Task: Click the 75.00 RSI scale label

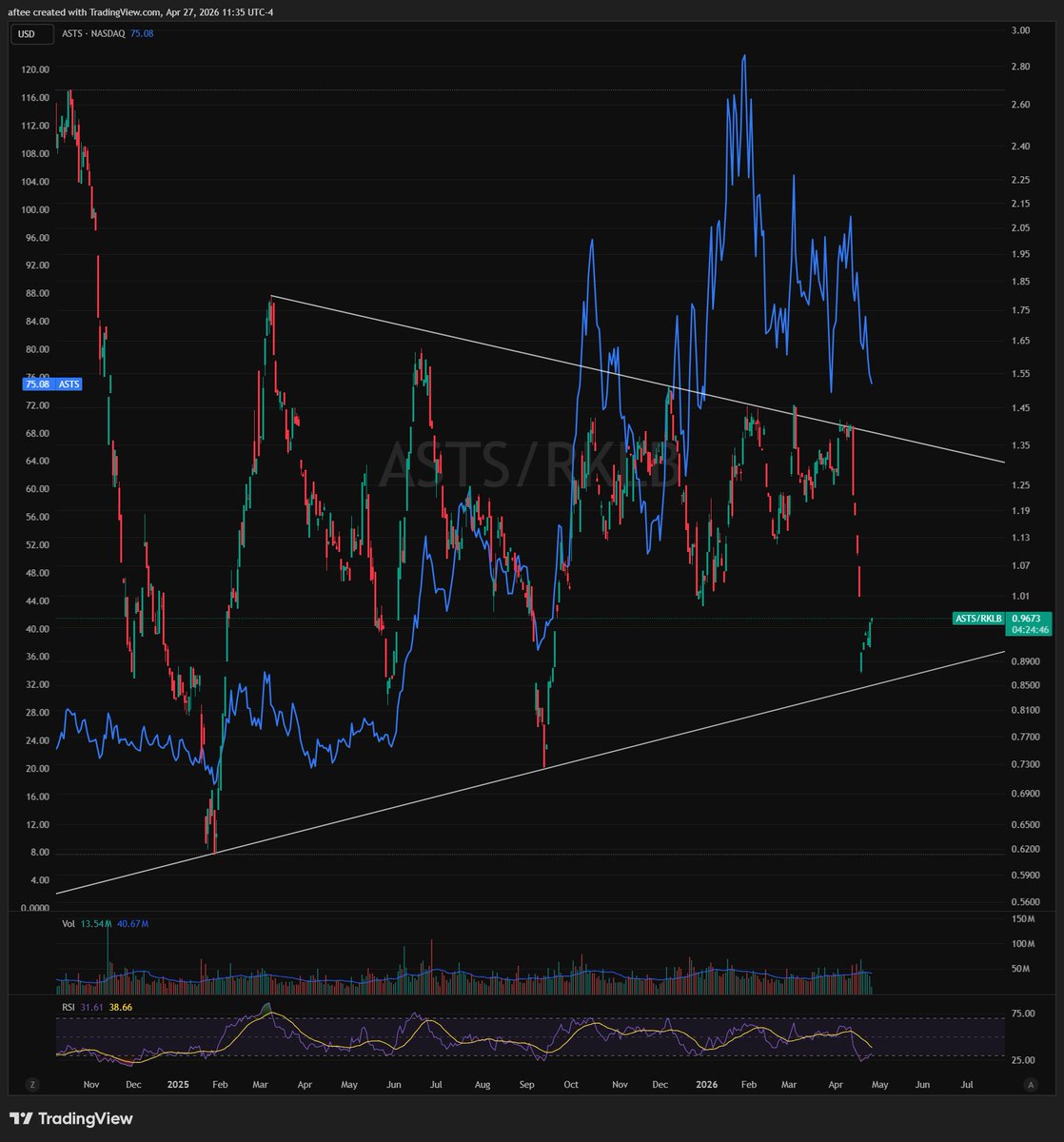Action: (x=1023, y=1014)
